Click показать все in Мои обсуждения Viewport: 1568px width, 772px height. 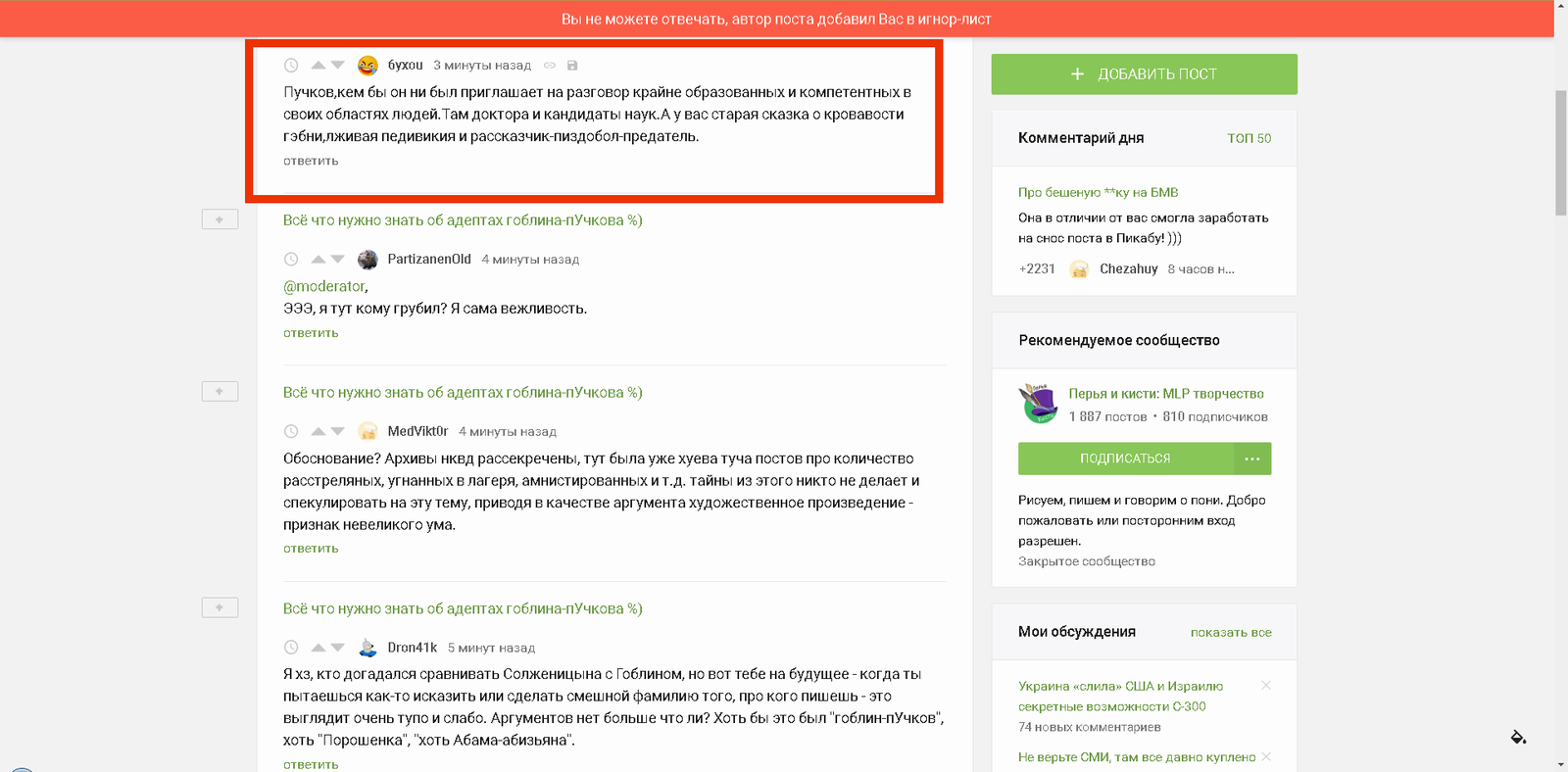pos(1231,632)
